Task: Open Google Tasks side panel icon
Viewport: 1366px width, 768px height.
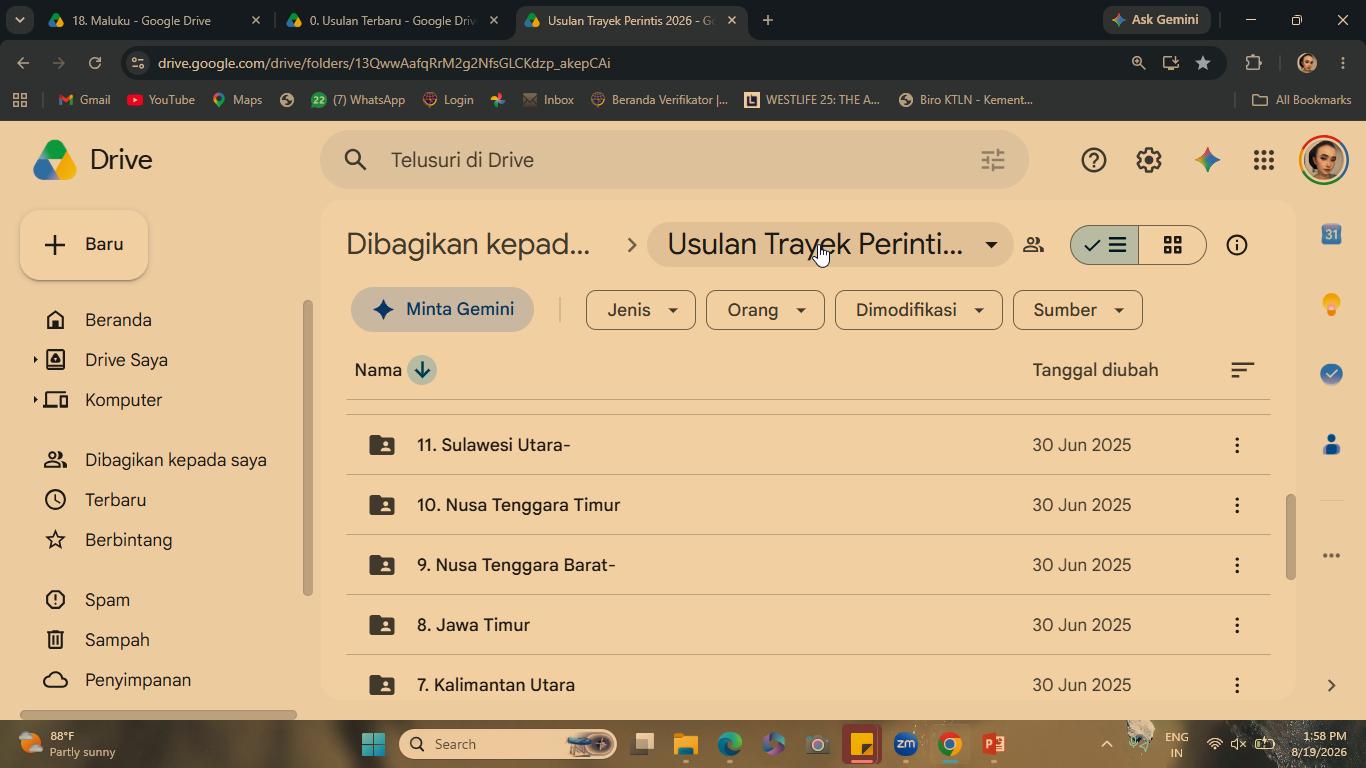Action: 1331,373
